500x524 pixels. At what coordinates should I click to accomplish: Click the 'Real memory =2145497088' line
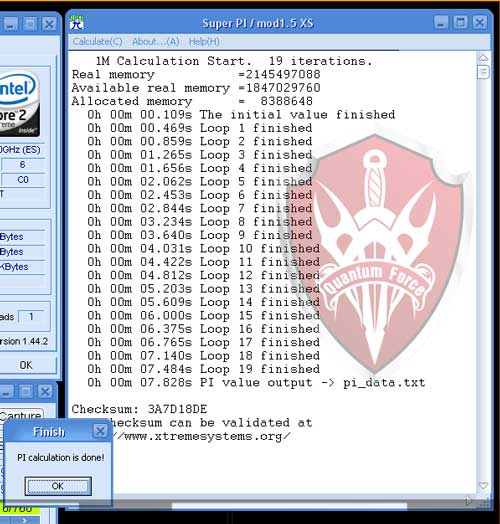(x=196, y=74)
